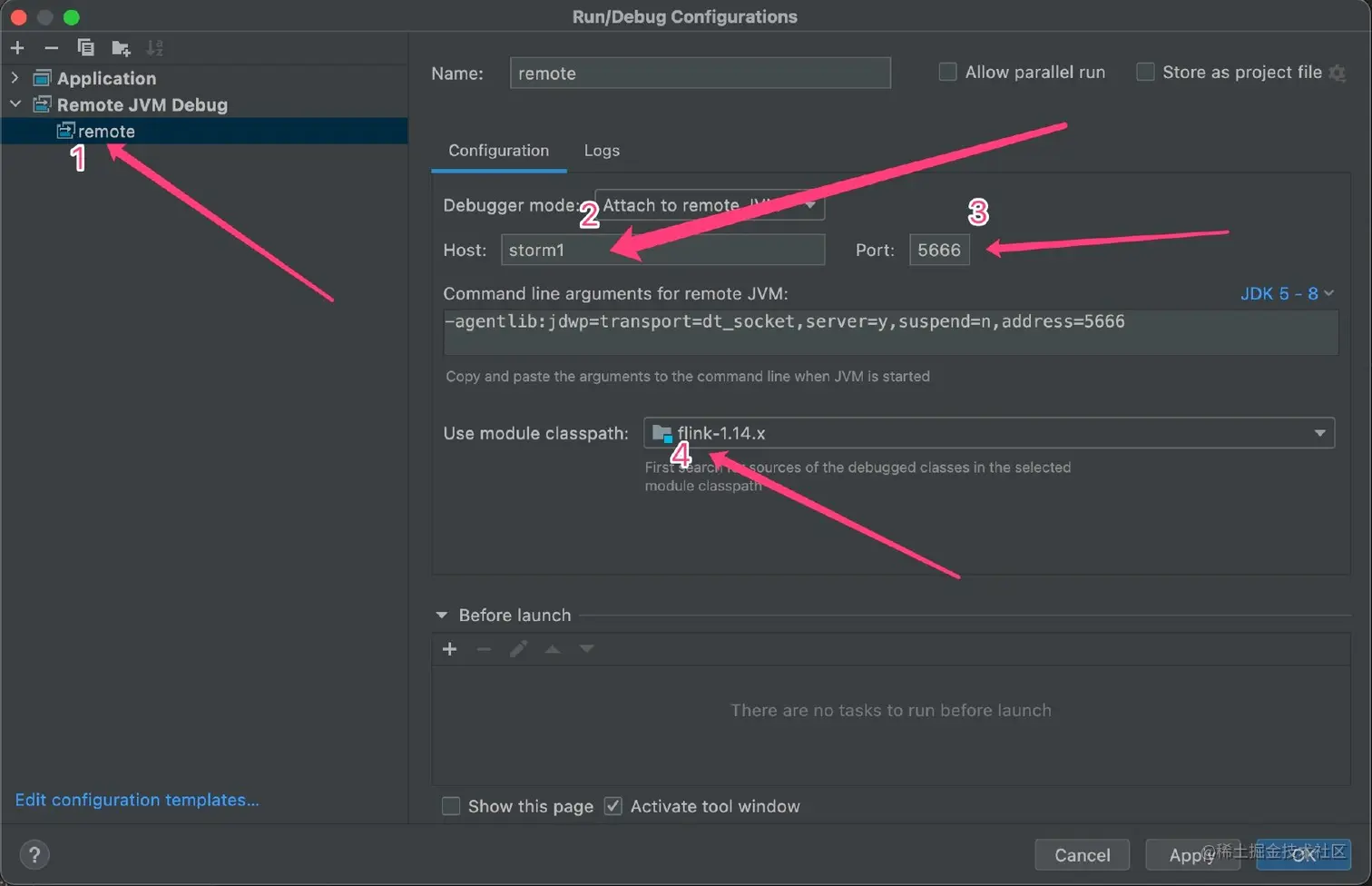Viewport: 1372px width, 886px height.
Task: Click the Application type icon
Action: [x=42, y=78]
